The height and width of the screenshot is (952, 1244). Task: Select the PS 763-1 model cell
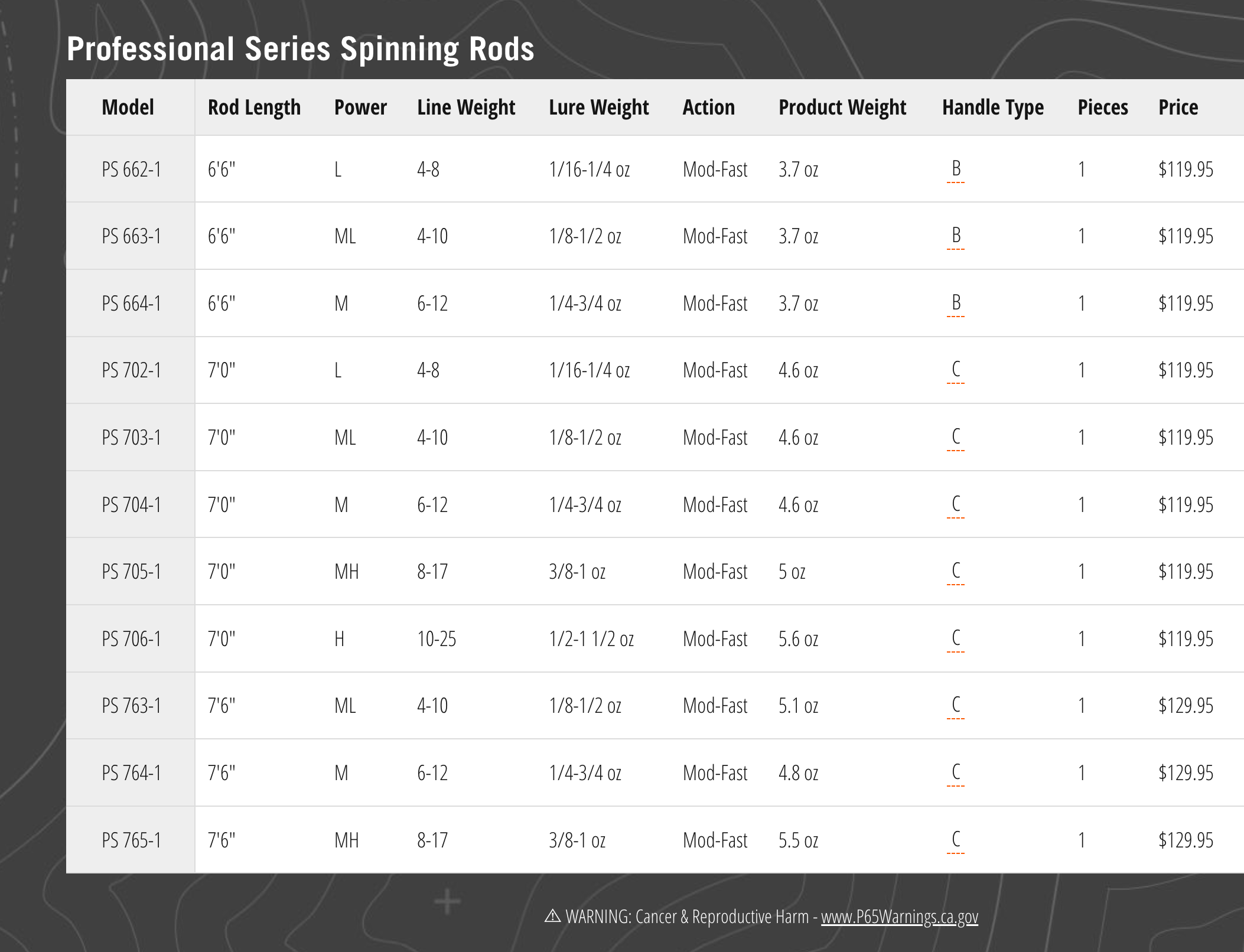click(131, 706)
